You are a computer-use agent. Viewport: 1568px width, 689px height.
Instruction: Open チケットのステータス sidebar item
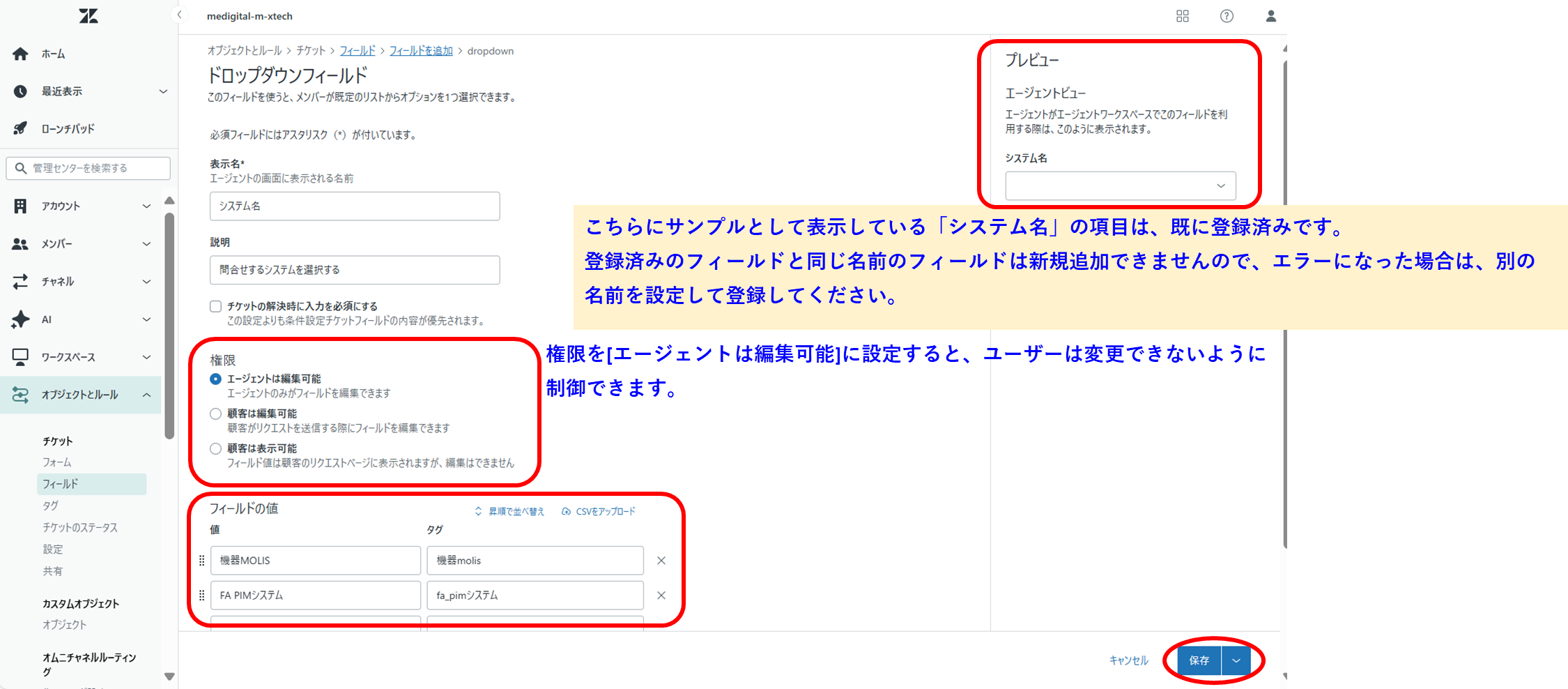pos(80,527)
